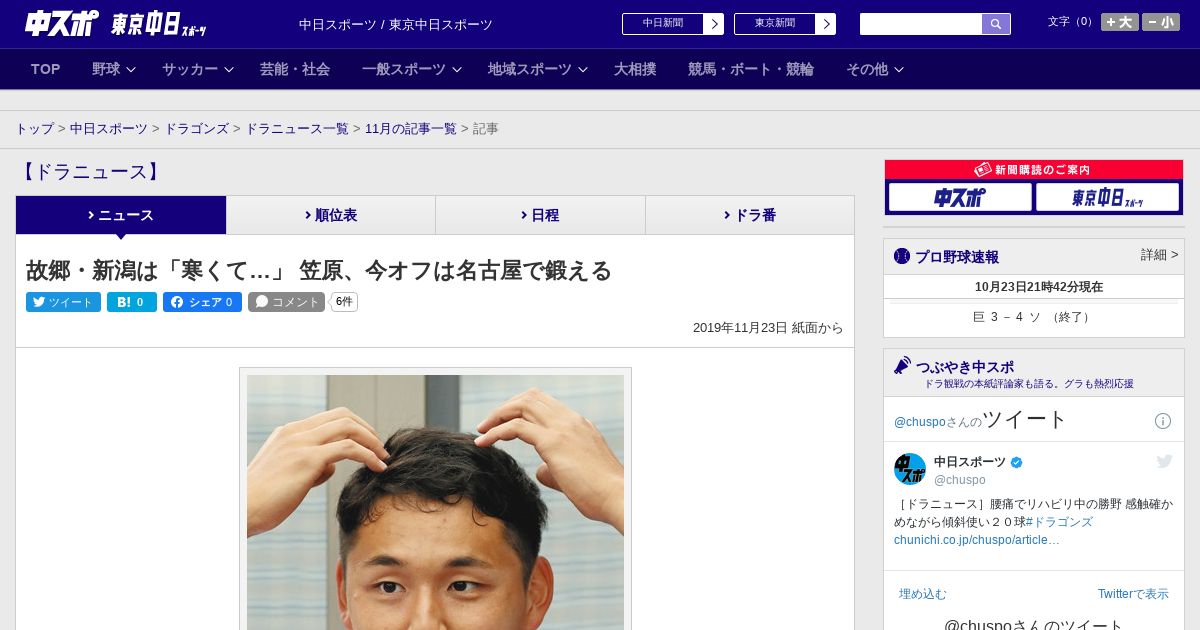Click the verified badge next to 中日スポーツ
This screenshot has width=1200, height=630.
1017,462
